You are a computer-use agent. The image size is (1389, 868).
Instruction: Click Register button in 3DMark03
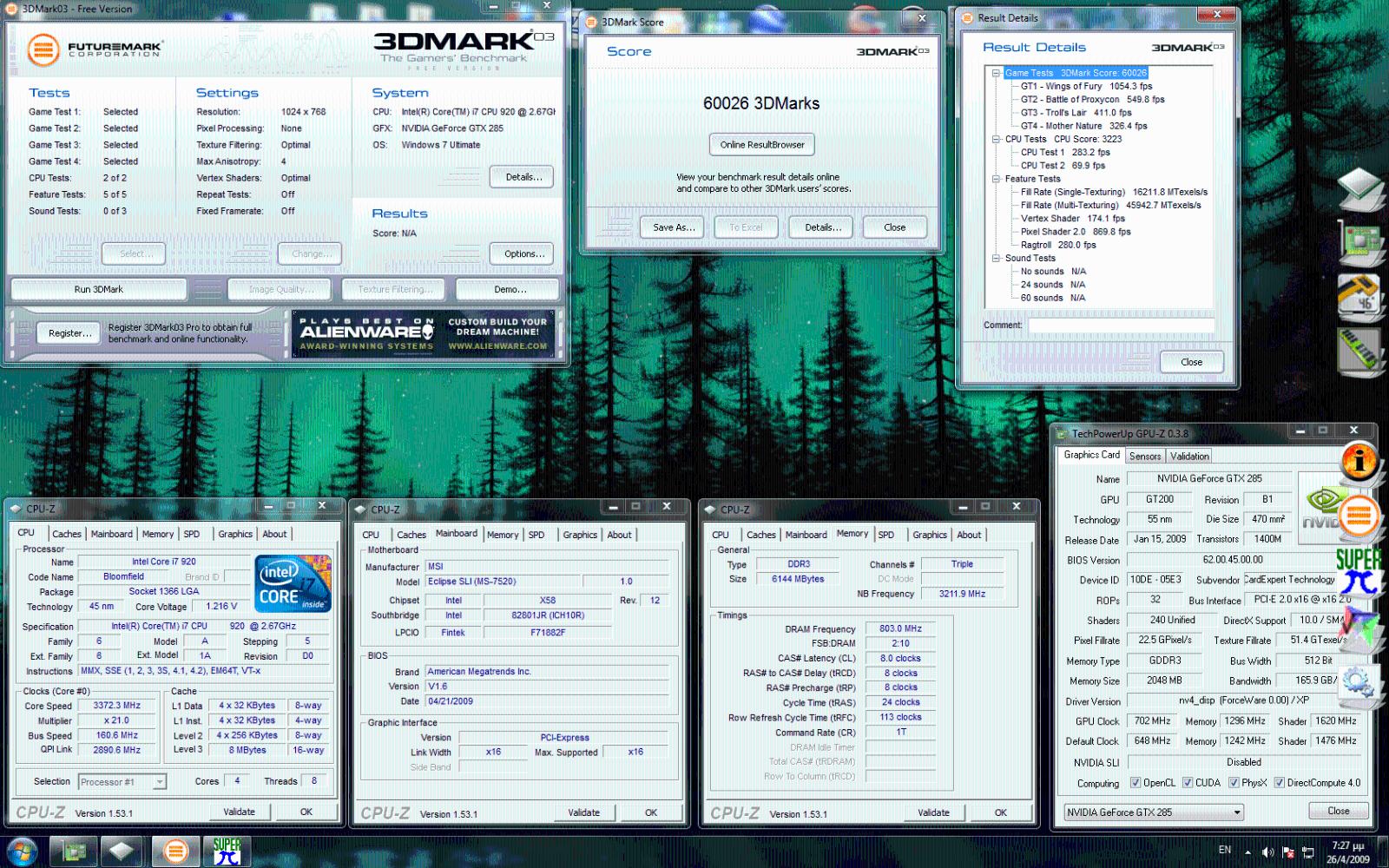coord(69,333)
